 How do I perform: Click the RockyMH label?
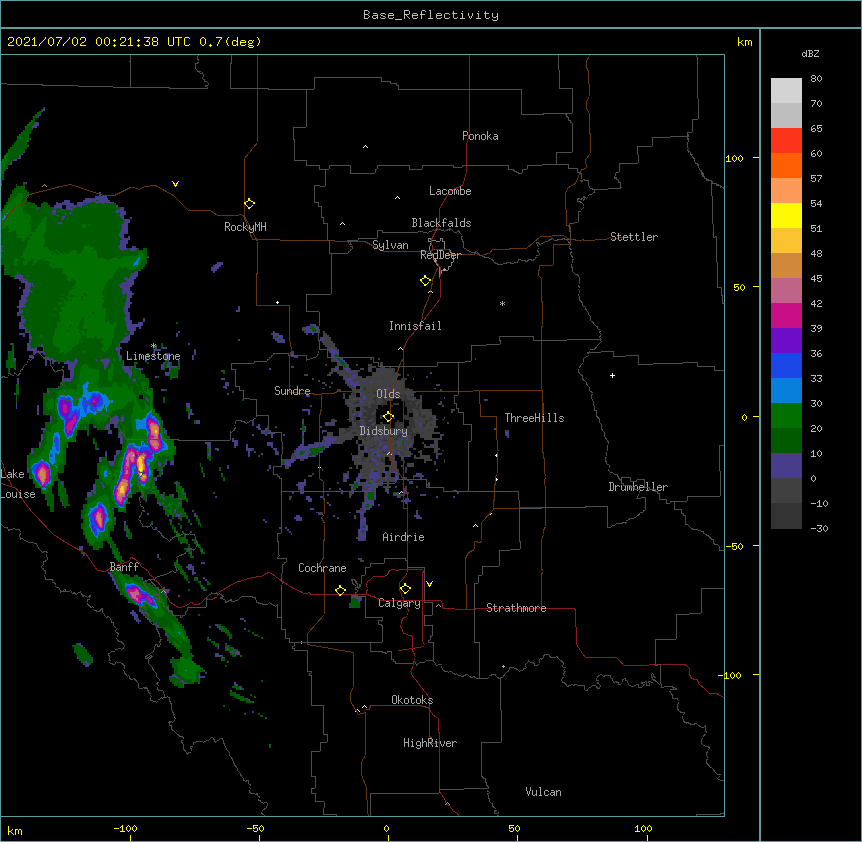click(245, 227)
